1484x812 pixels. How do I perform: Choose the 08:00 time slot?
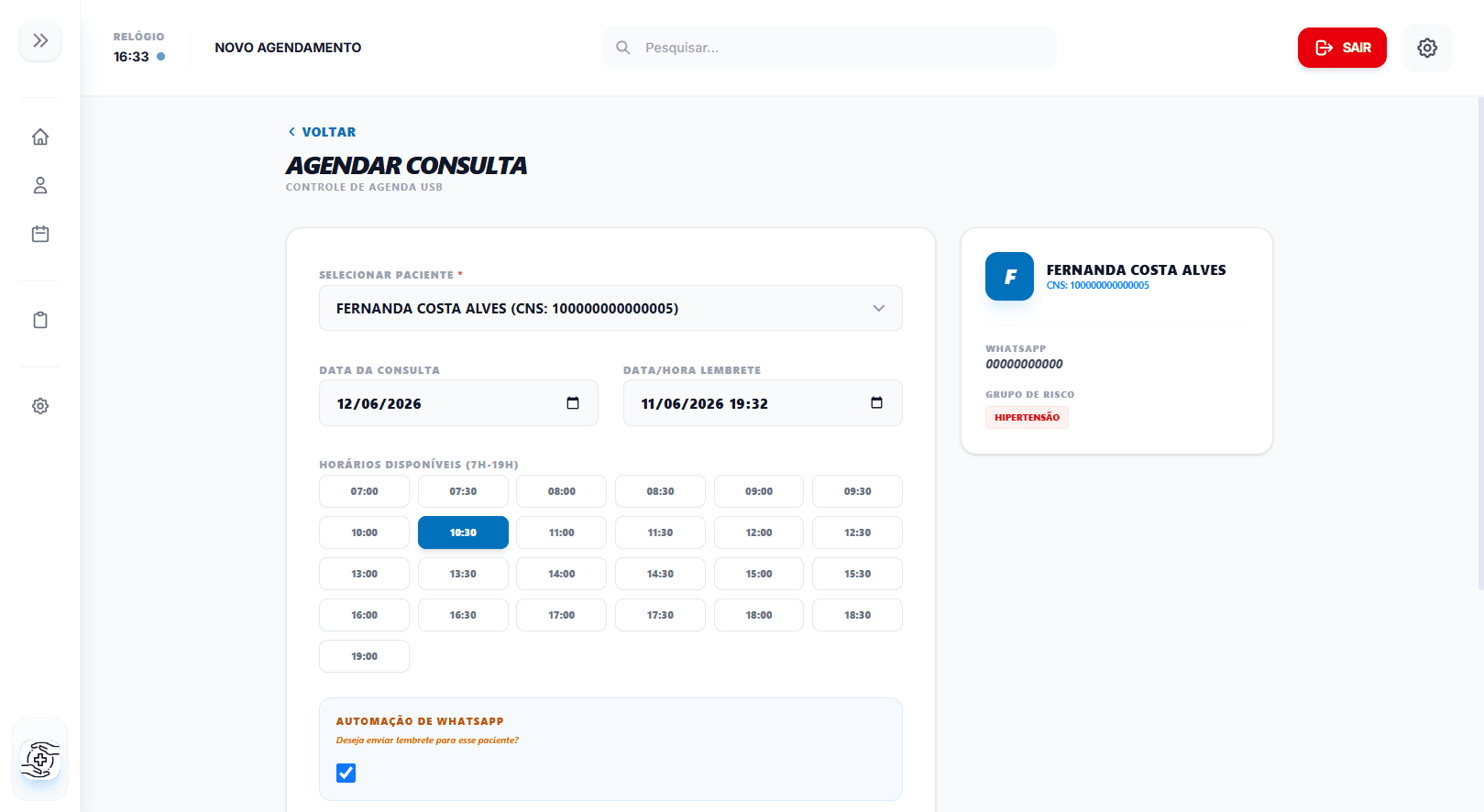(562, 491)
